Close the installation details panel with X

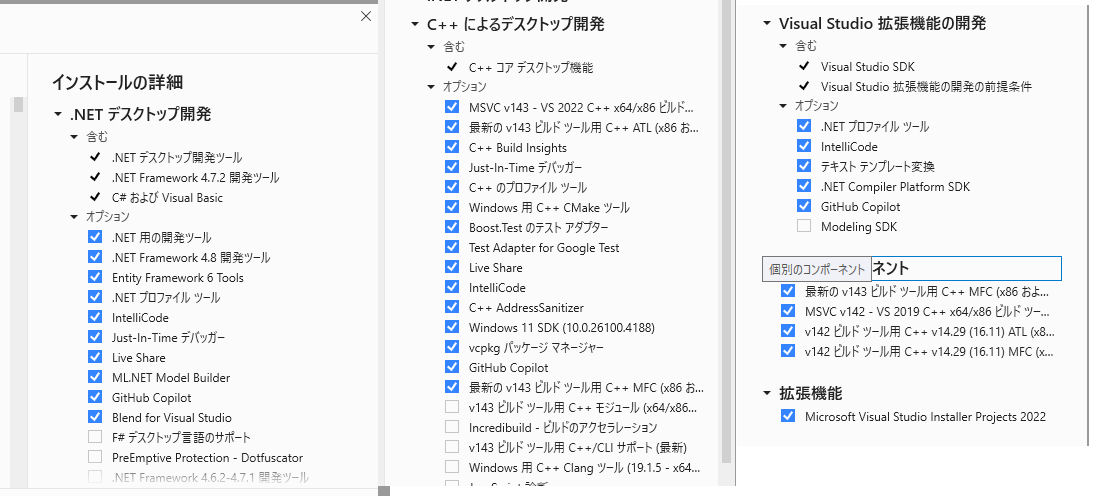[366, 16]
